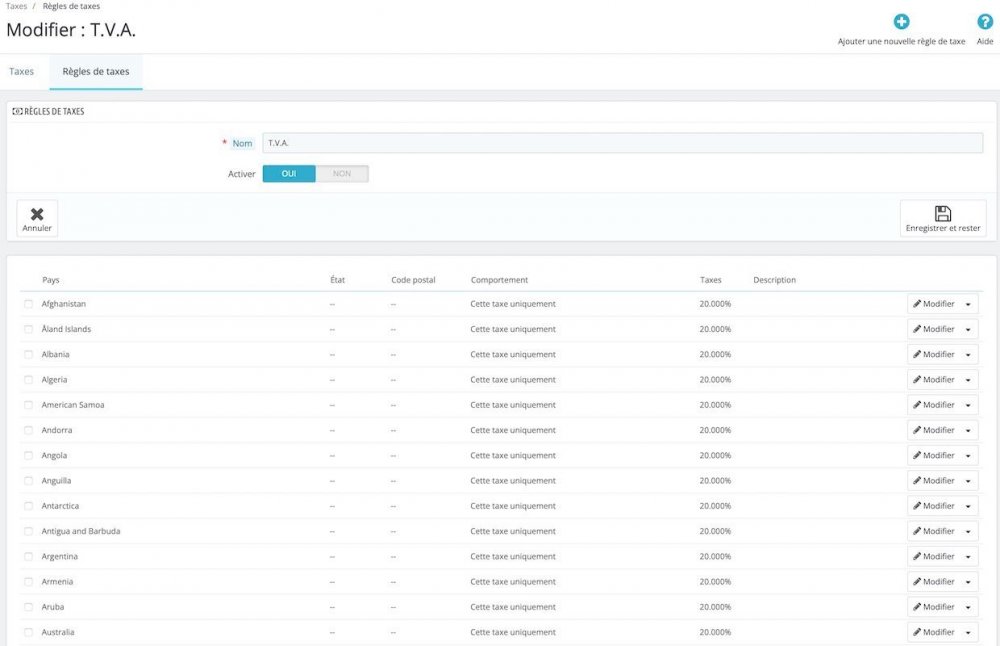Open the Aide help question-mark icon

(x=985, y=22)
